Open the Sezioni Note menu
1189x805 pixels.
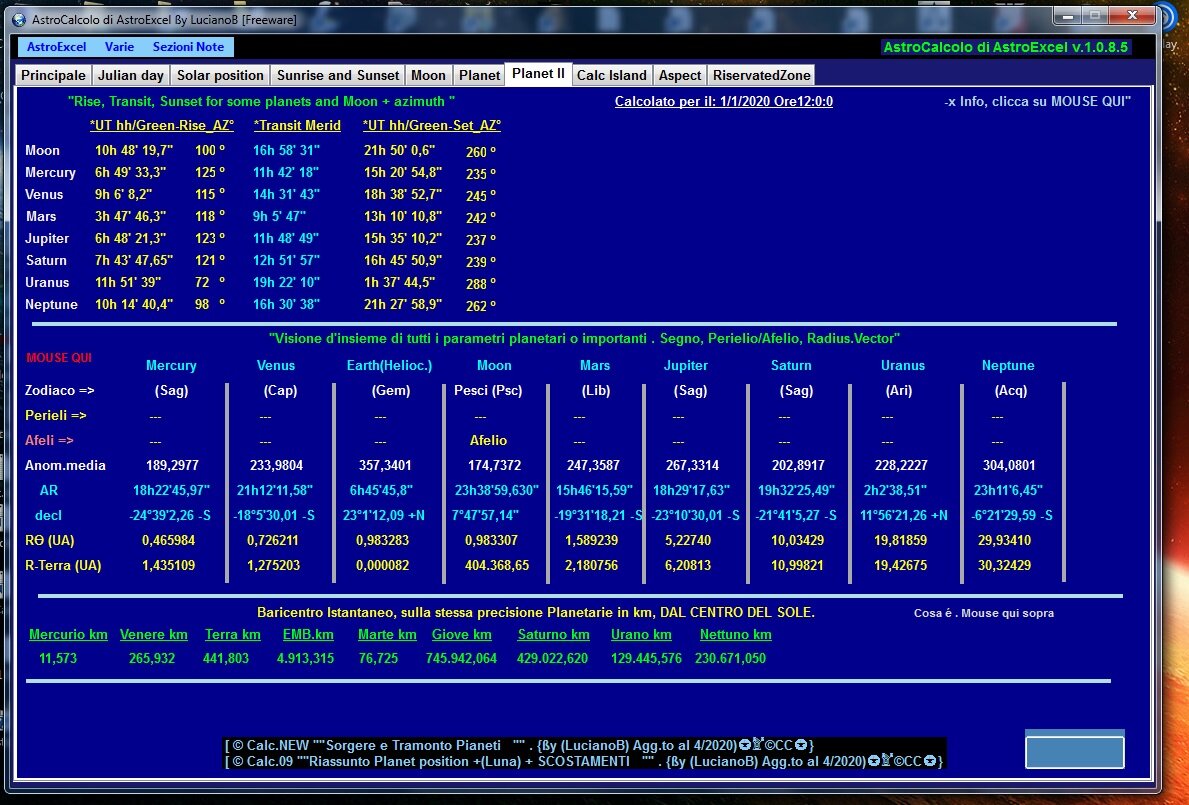pos(188,46)
